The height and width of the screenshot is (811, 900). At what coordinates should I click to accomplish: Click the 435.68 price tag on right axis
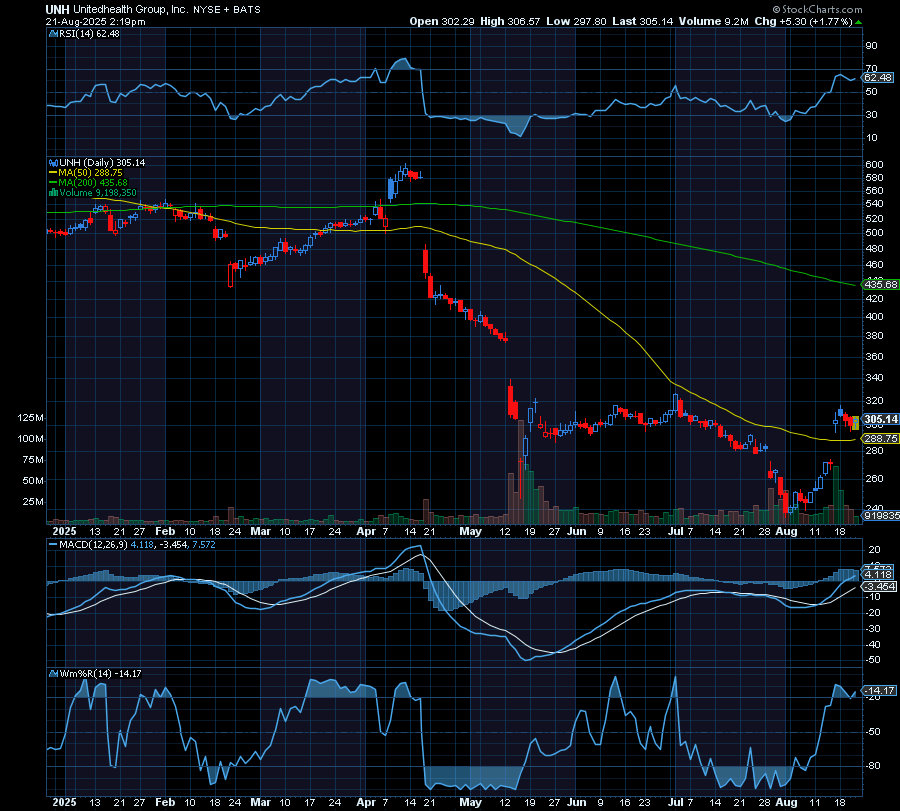pos(880,285)
